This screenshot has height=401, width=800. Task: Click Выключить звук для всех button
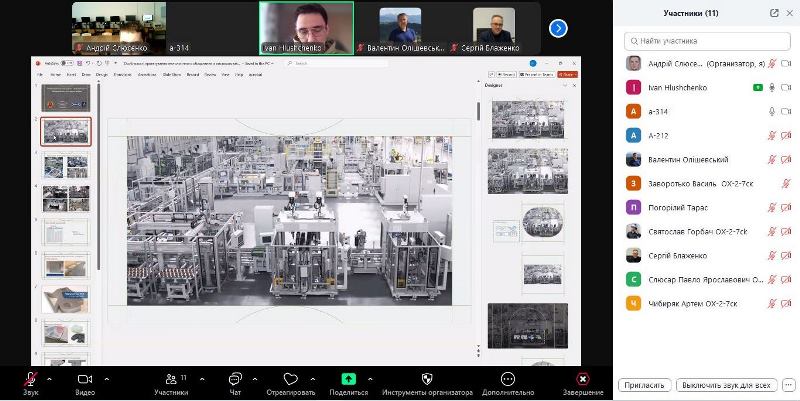pyautogui.click(x=727, y=385)
